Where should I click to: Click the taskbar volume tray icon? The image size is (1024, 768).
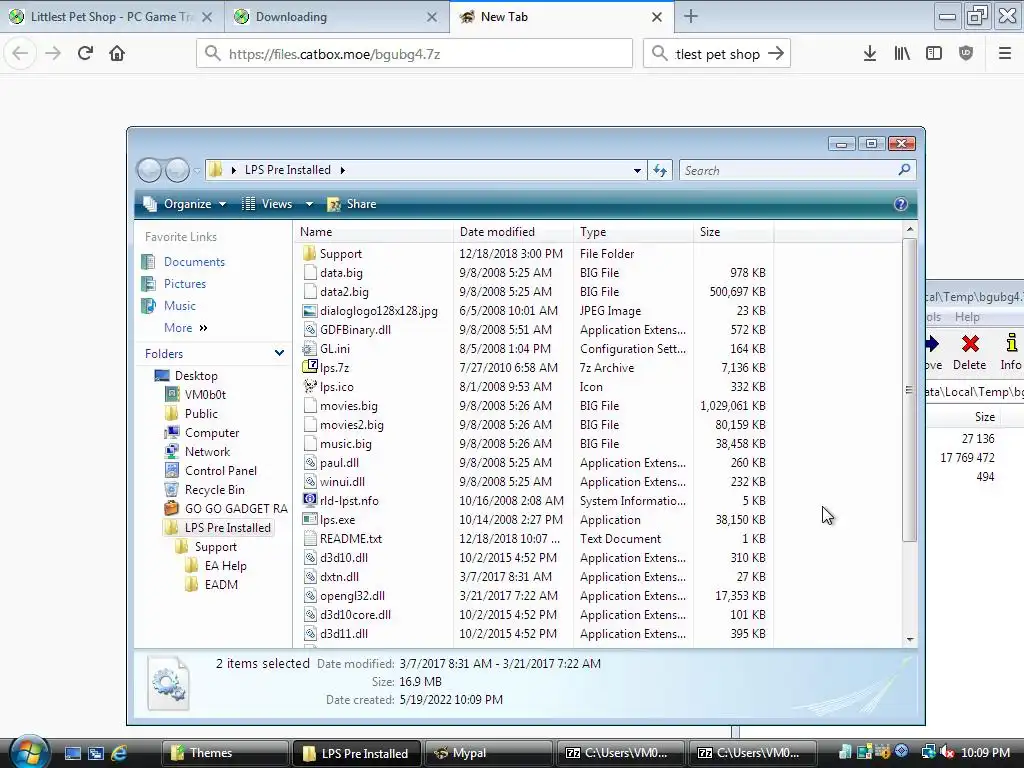946,753
